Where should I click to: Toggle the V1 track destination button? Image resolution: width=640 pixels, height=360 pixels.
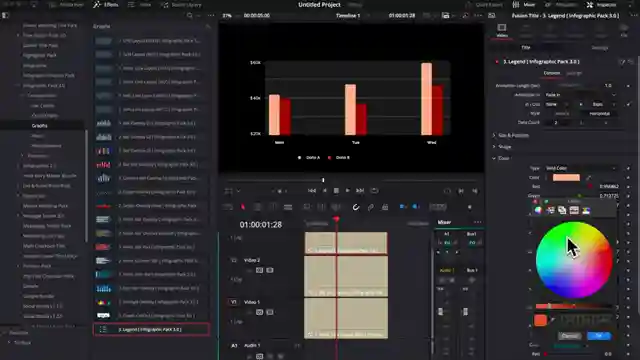233,302
